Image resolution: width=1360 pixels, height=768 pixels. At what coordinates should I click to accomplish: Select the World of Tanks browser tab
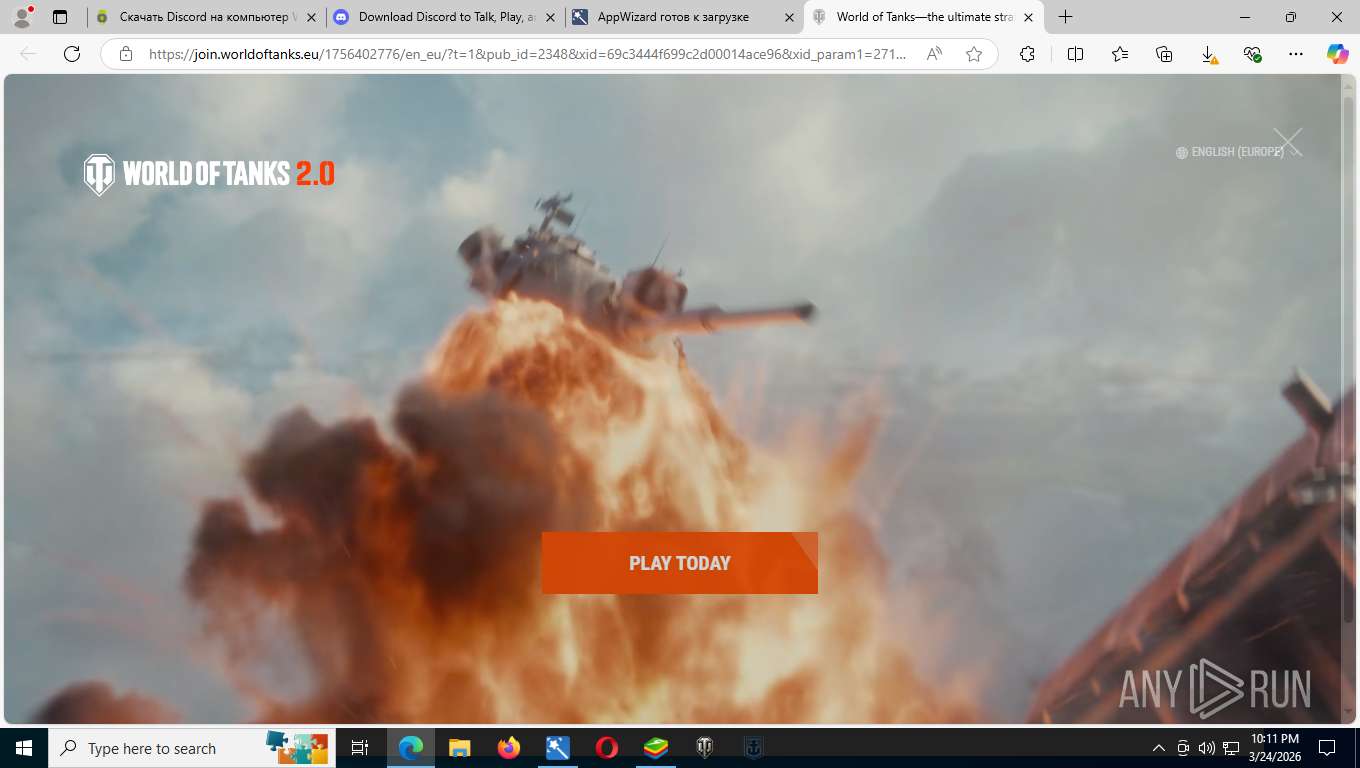tap(922, 17)
